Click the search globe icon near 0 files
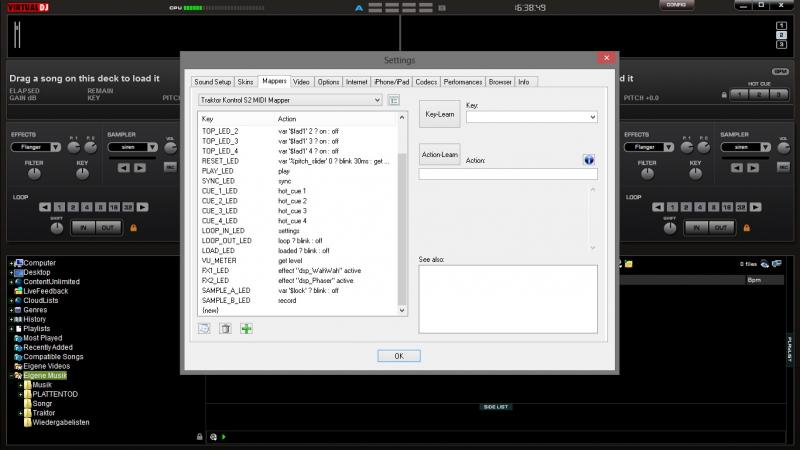 pyautogui.click(x=765, y=264)
